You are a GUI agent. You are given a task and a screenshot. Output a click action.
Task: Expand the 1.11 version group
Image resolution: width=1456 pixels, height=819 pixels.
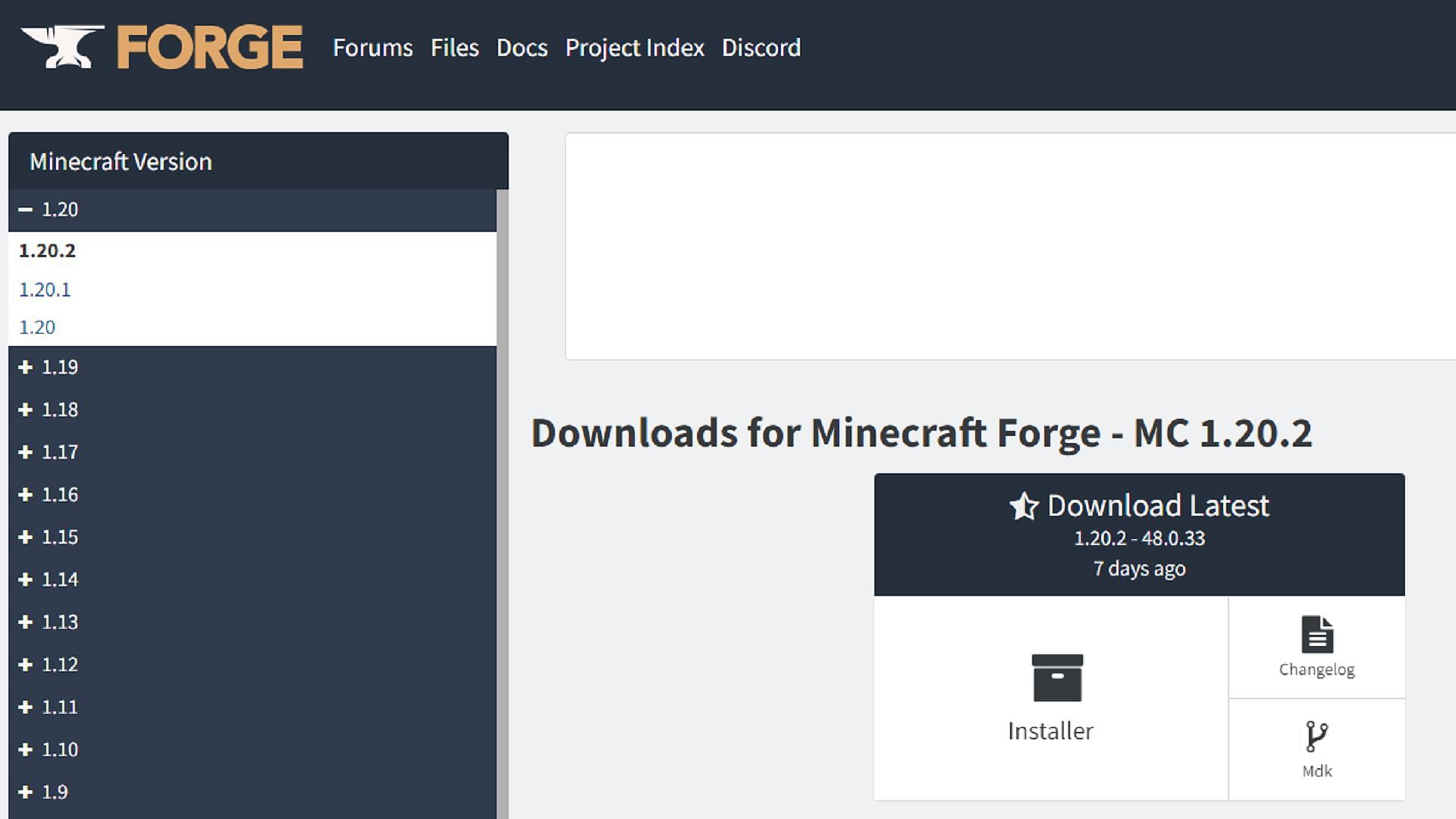point(253,708)
